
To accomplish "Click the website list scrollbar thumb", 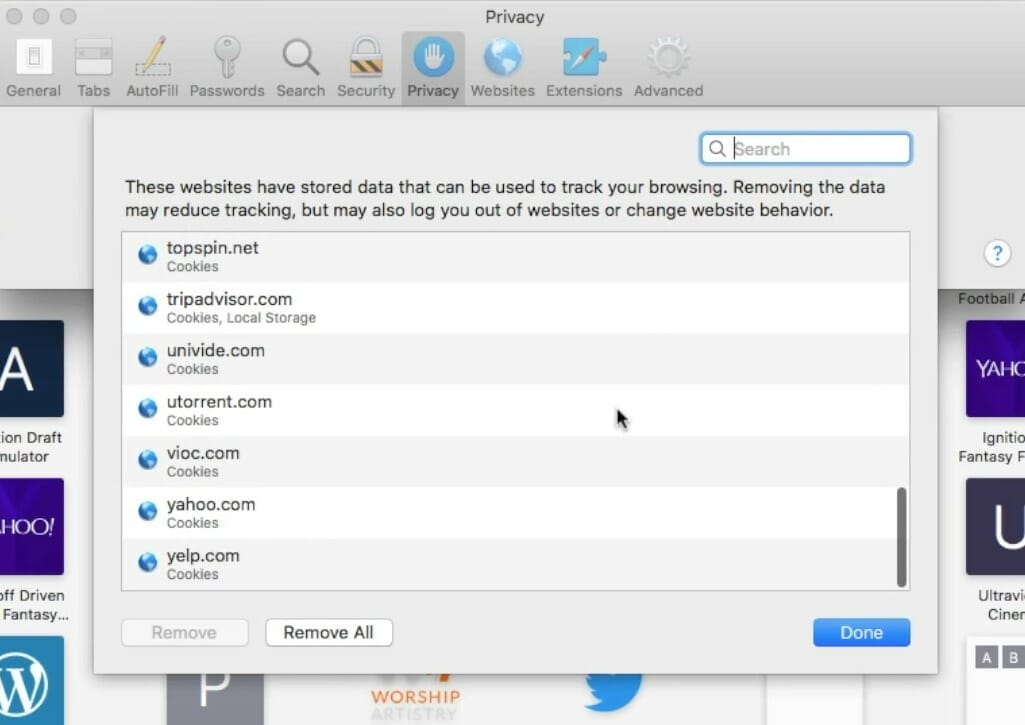I will (x=901, y=537).
